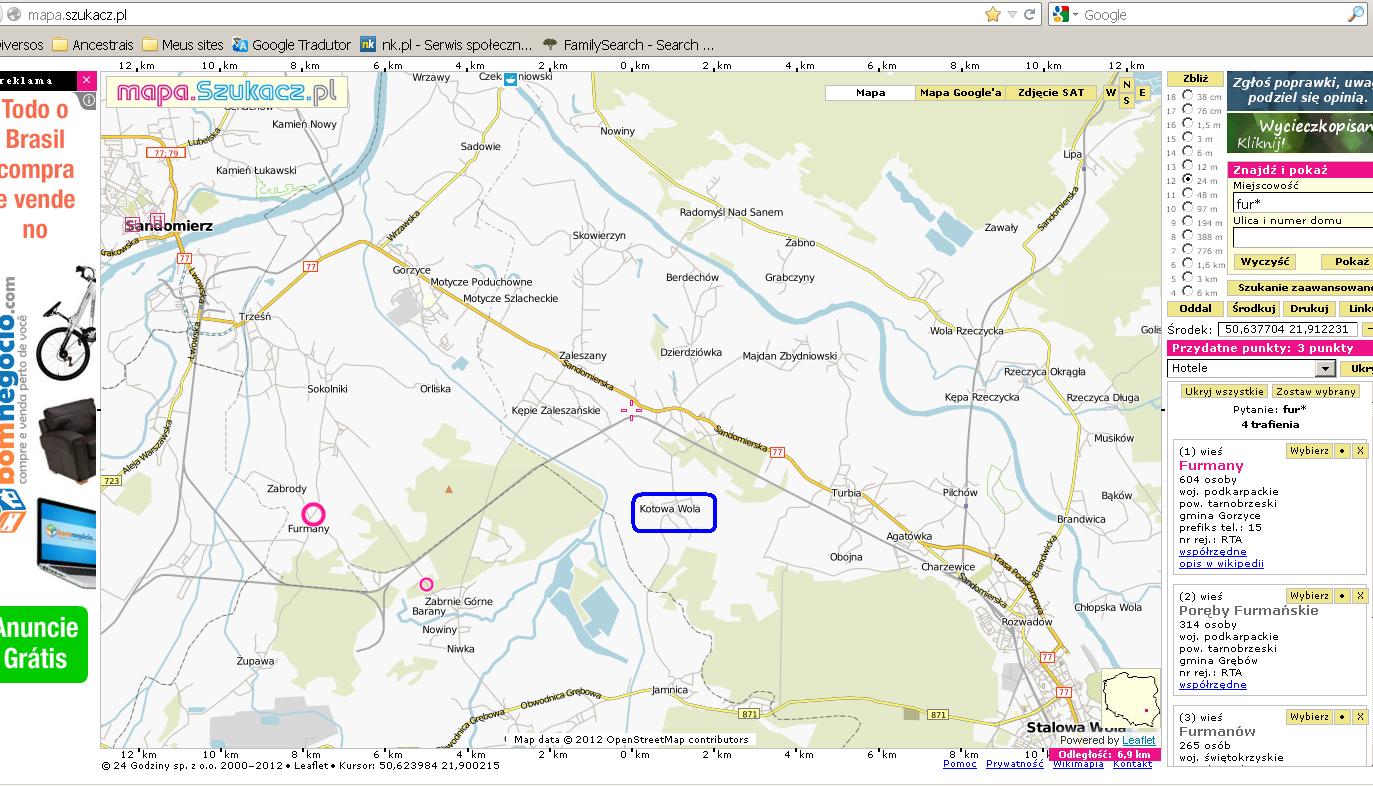This screenshot has height=786, width=1373.
Task: Click Wybierz for Furmany result
Action: [1310, 451]
